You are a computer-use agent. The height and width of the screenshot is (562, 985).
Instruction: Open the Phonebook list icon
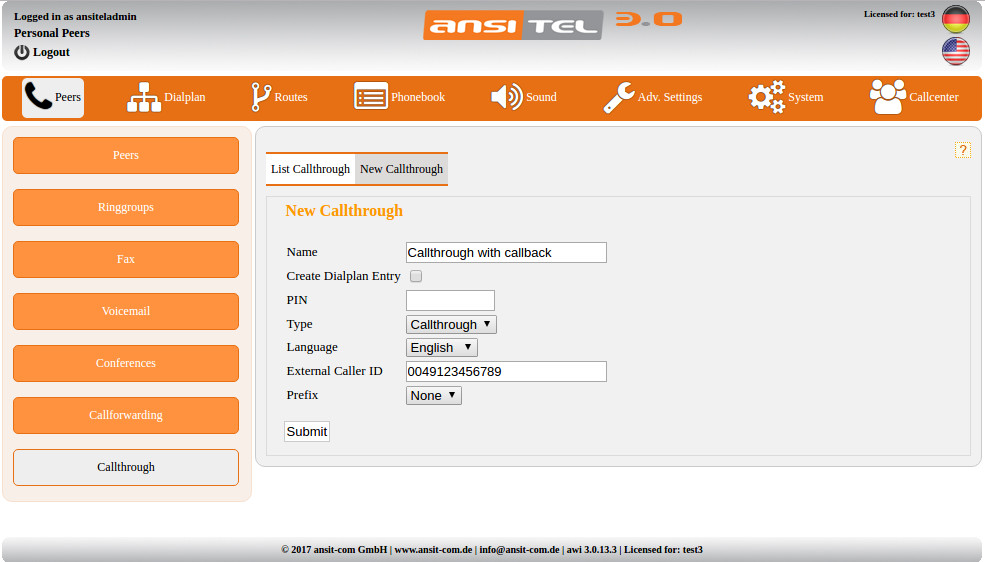[x=370, y=97]
